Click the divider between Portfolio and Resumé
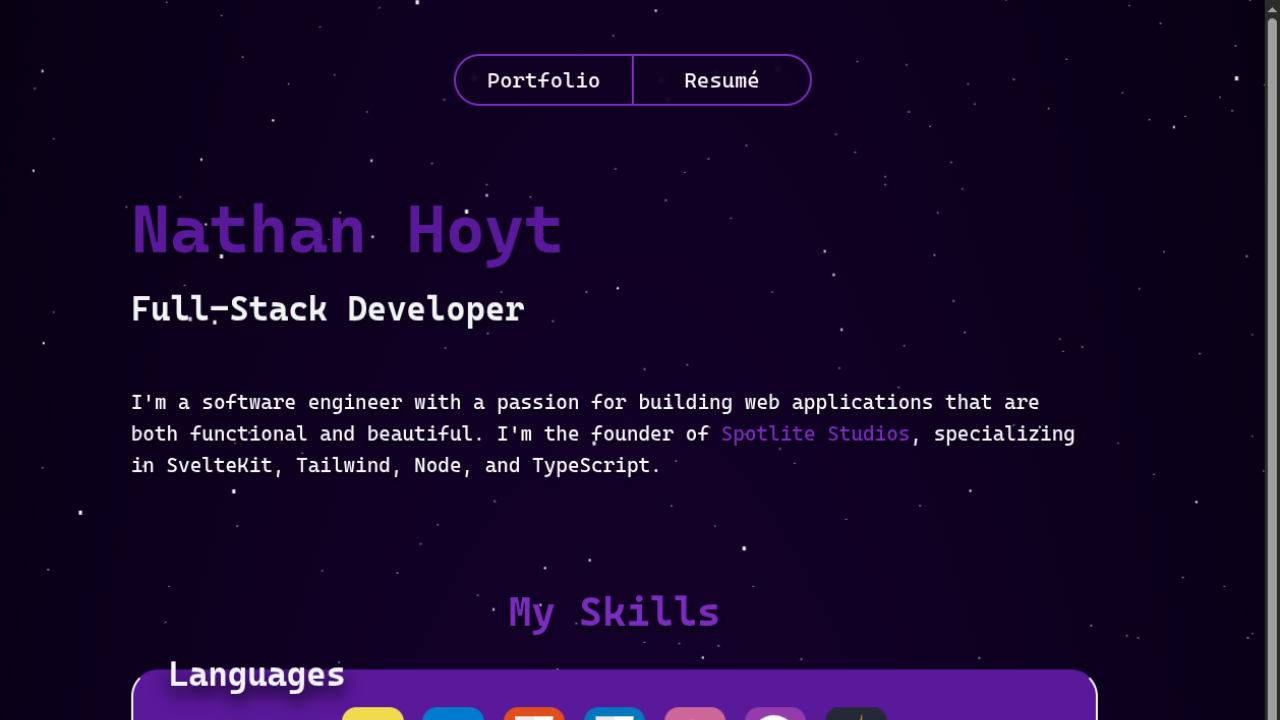The width and height of the screenshot is (1280, 720). (633, 80)
